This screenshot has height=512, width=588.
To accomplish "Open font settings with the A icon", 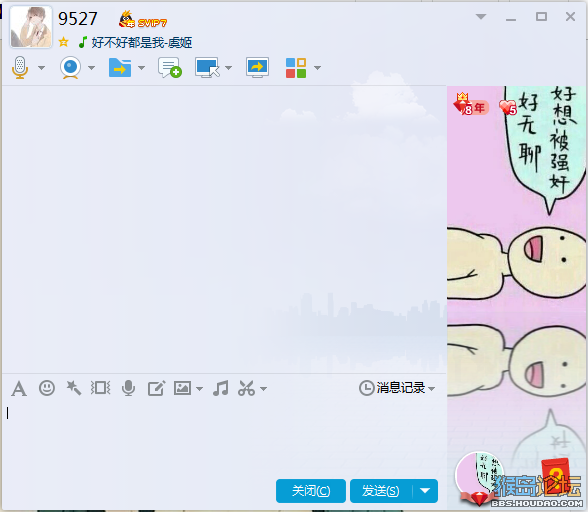I will [x=19, y=388].
